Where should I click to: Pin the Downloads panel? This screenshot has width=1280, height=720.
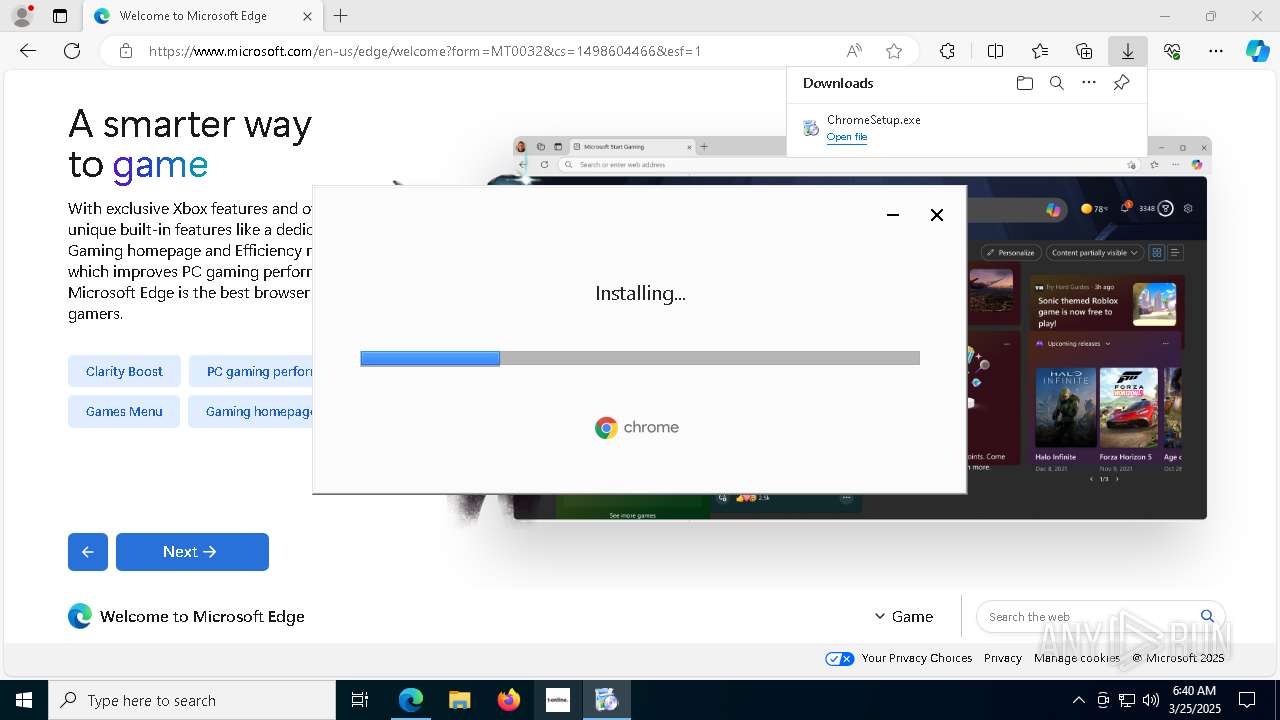[1121, 83]
